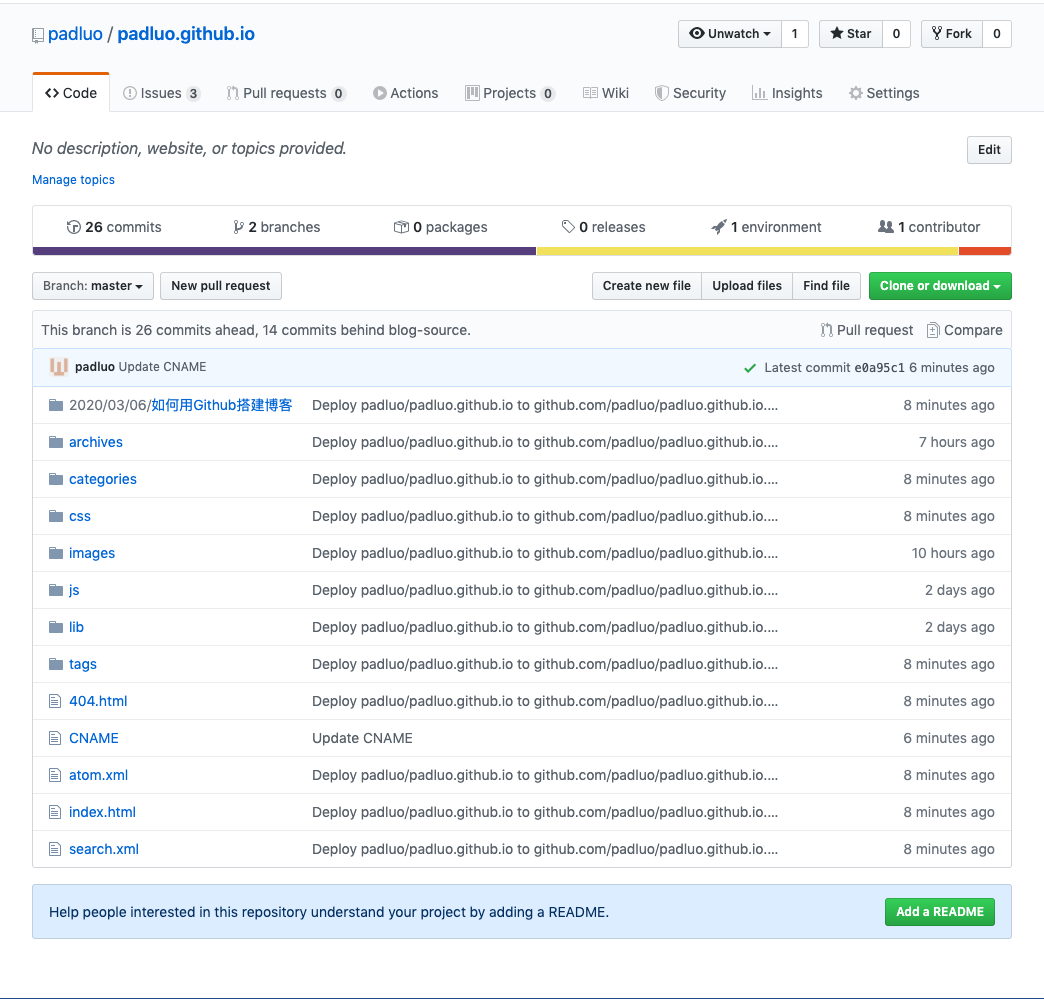Click the Compare diff icon
Screen dimensions: 1044x999
click(x=933, y=330)
